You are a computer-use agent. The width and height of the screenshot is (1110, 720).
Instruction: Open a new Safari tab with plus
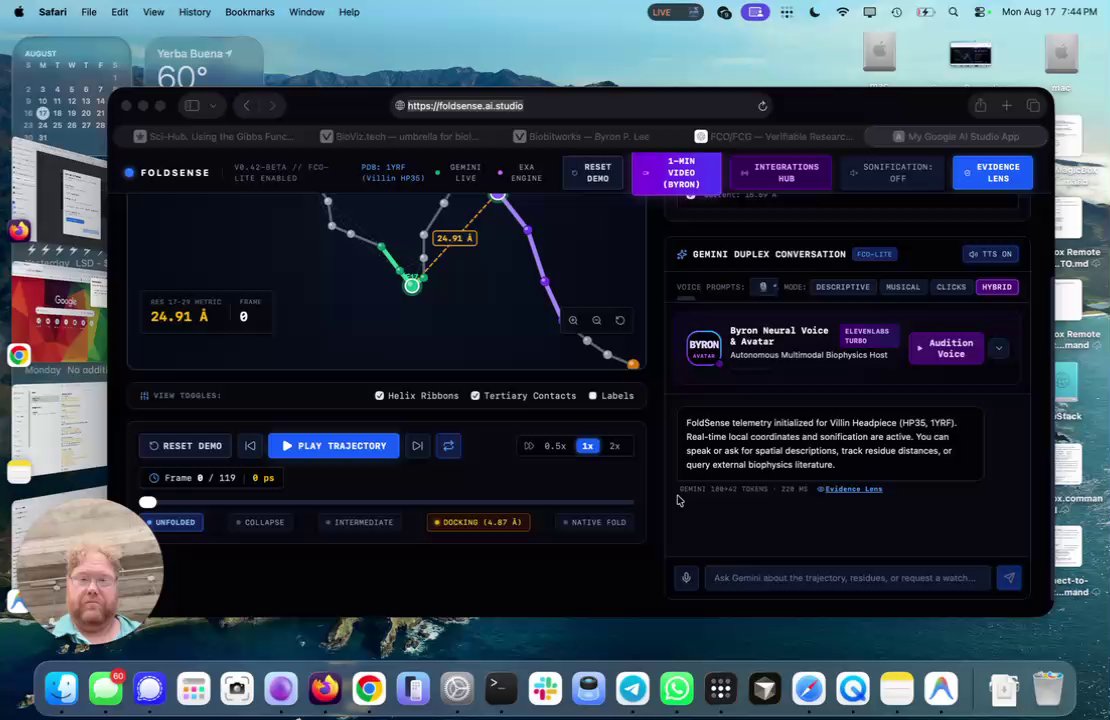pos(1007,106)
